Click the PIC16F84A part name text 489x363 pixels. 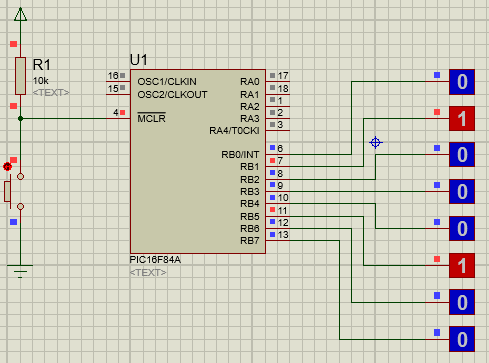155,260
